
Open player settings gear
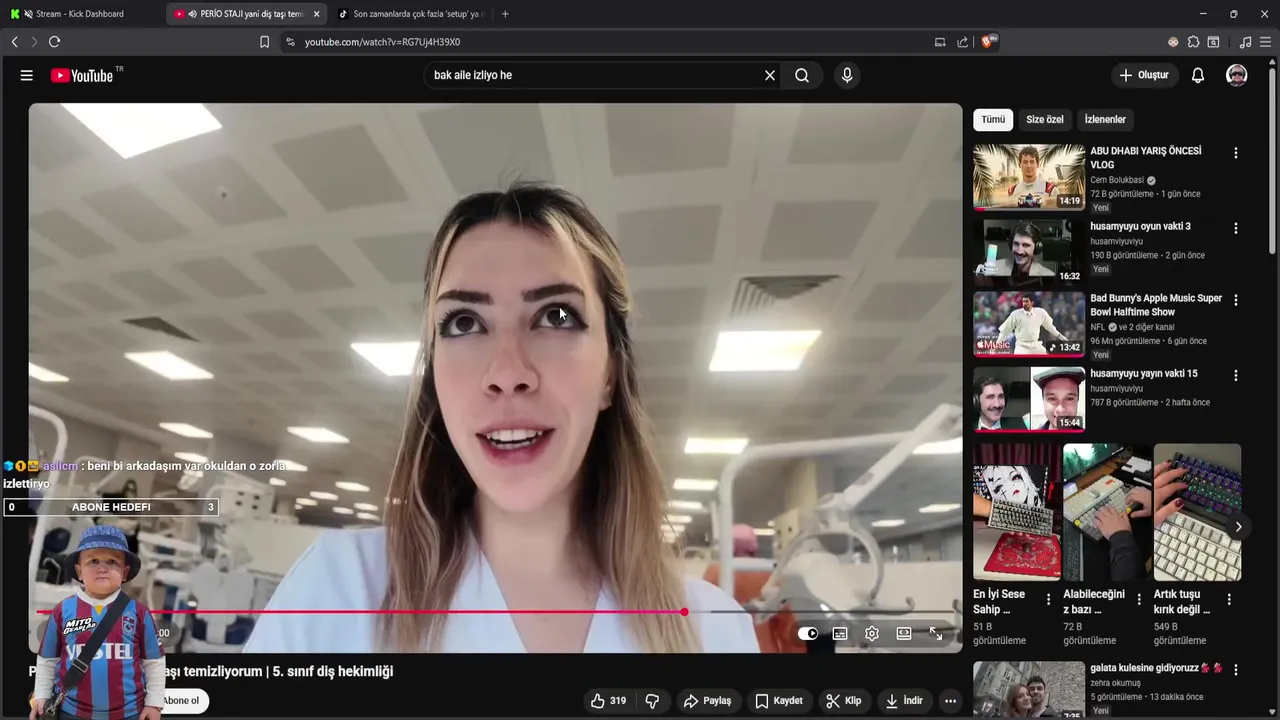coord(872,633)
